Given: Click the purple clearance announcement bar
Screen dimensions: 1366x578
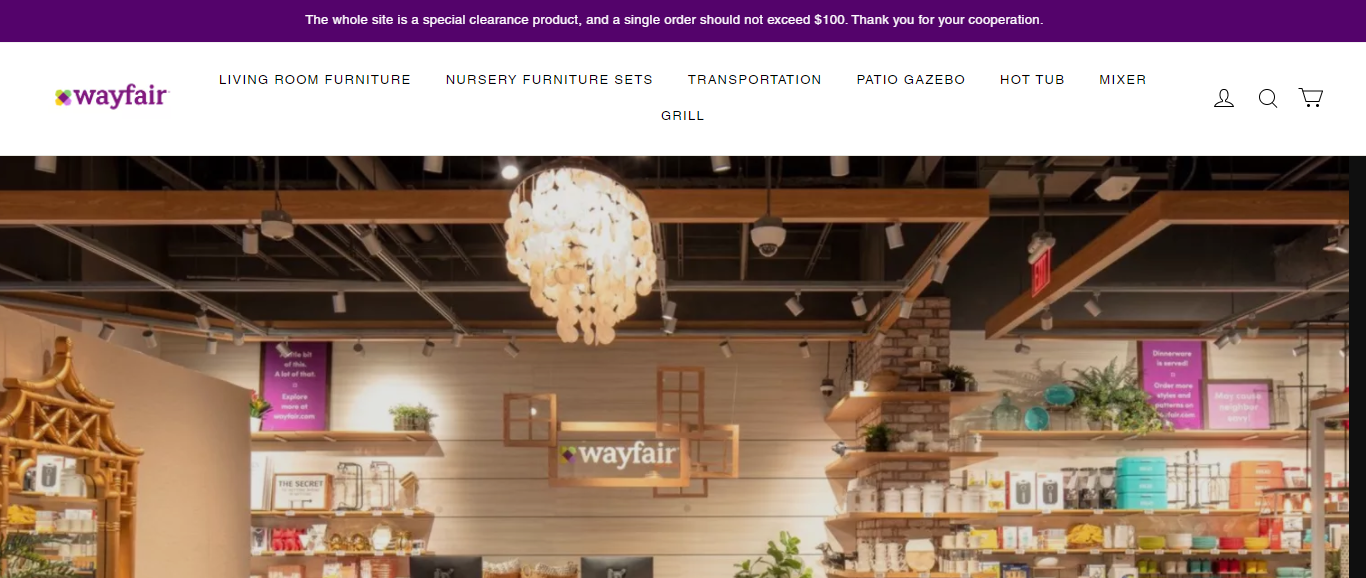Looking at the screenshot, I should click(683, 20).
